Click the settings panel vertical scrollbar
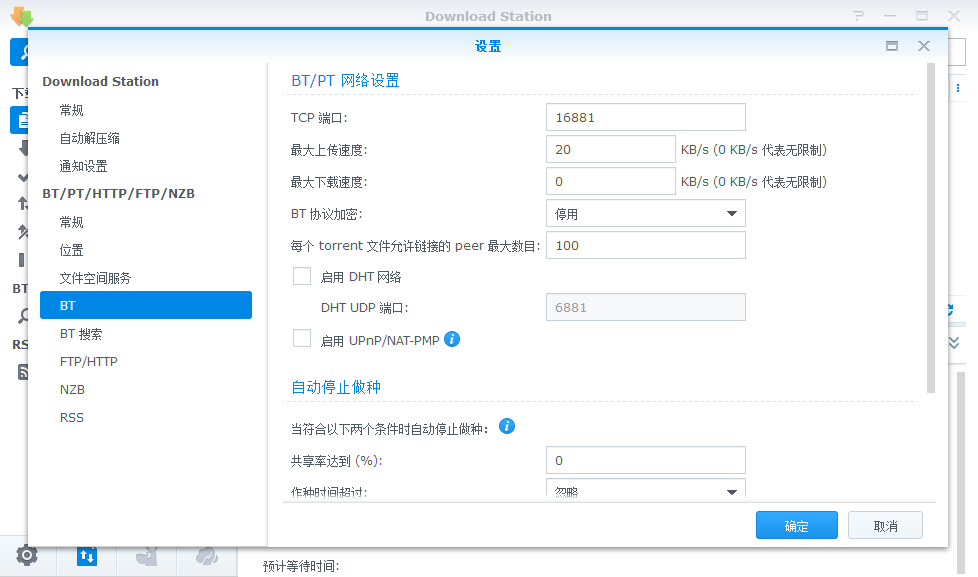This screenshot has width=978, height=577. [x=931, y=228]
